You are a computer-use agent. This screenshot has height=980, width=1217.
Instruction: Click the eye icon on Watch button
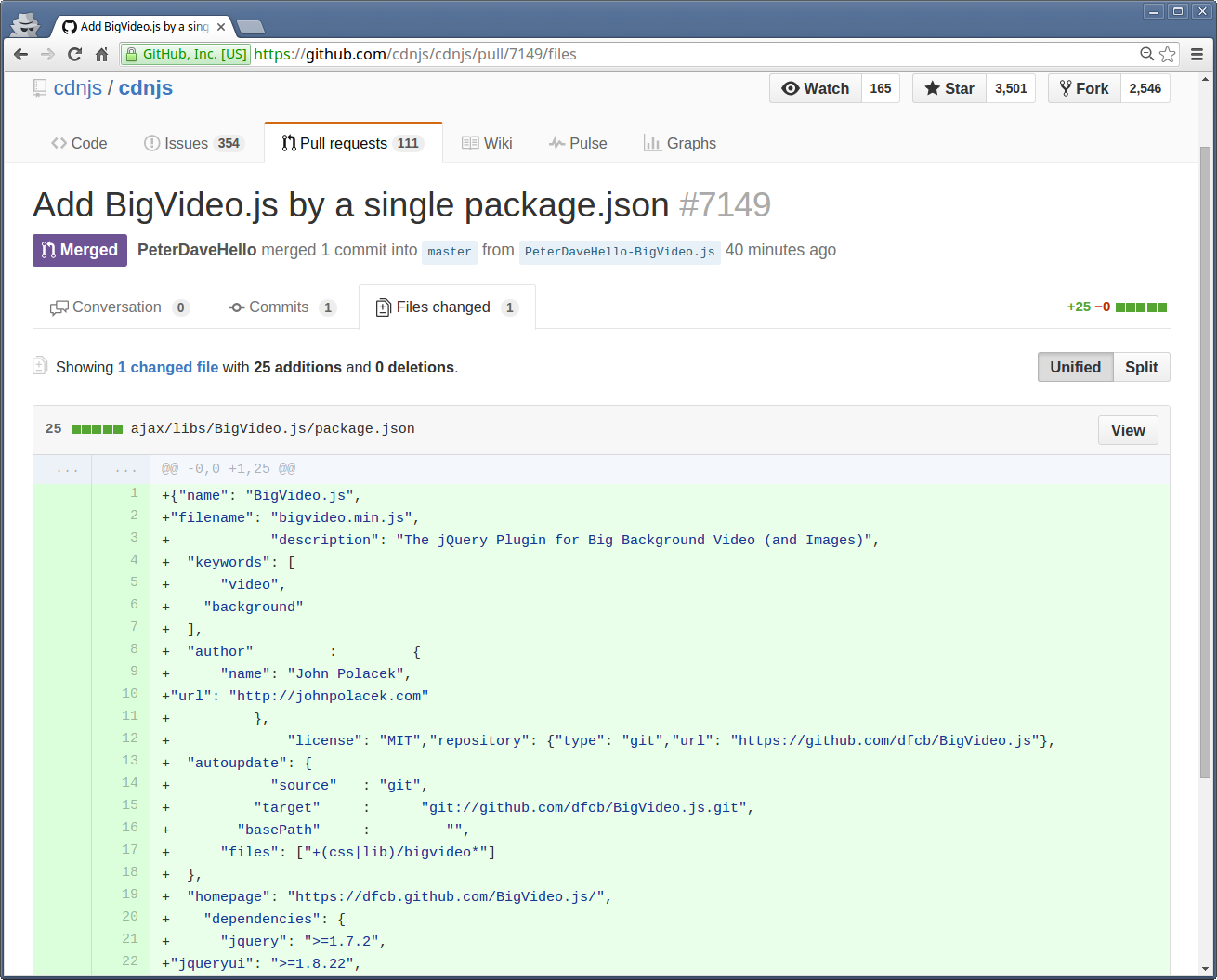pyautogui.click(x=791, y=88)
